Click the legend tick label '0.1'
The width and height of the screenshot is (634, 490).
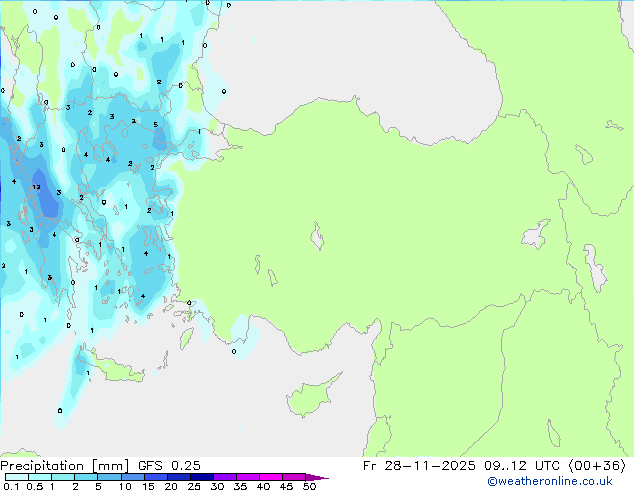click(11, 486)
